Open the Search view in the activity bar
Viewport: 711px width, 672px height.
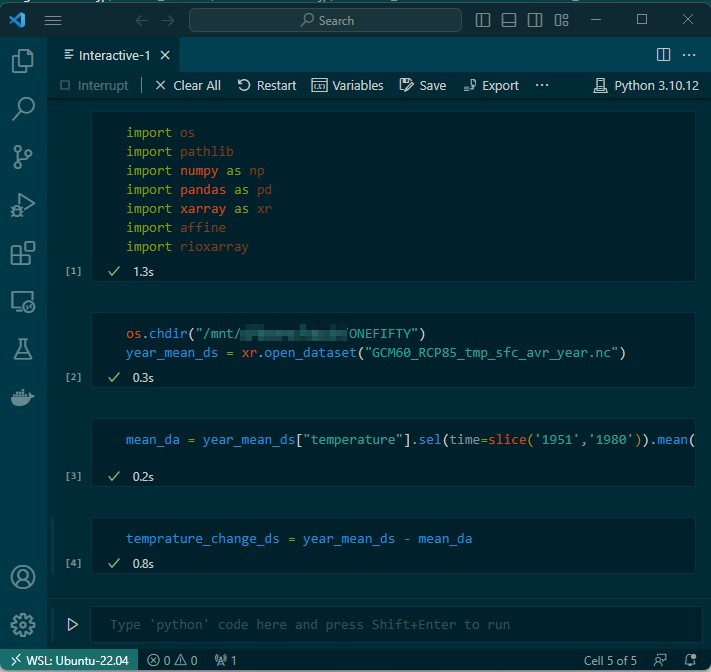(x=23, y=109)
